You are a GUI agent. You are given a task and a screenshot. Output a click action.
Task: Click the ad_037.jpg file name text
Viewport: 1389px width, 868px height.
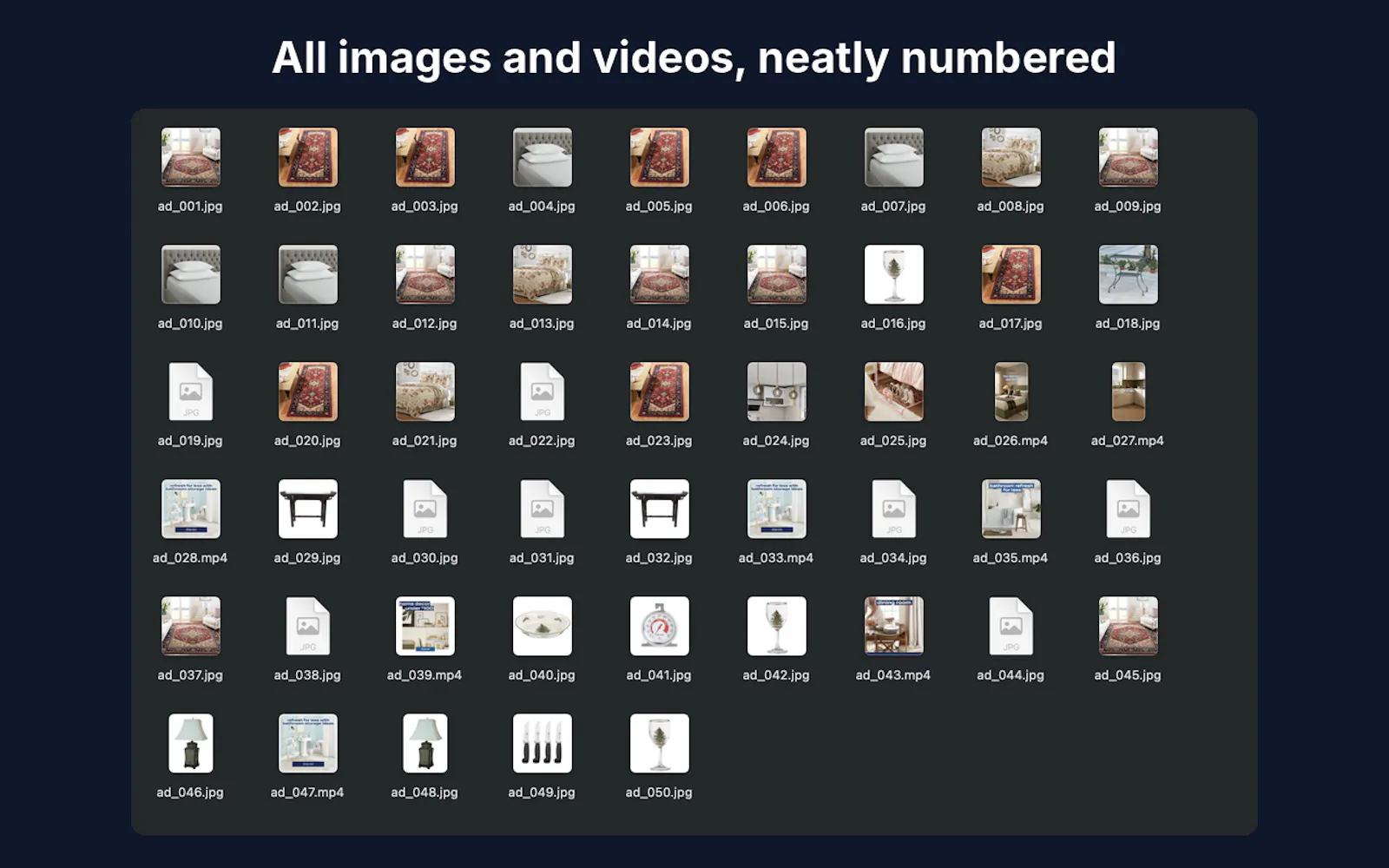coord(190,675)
